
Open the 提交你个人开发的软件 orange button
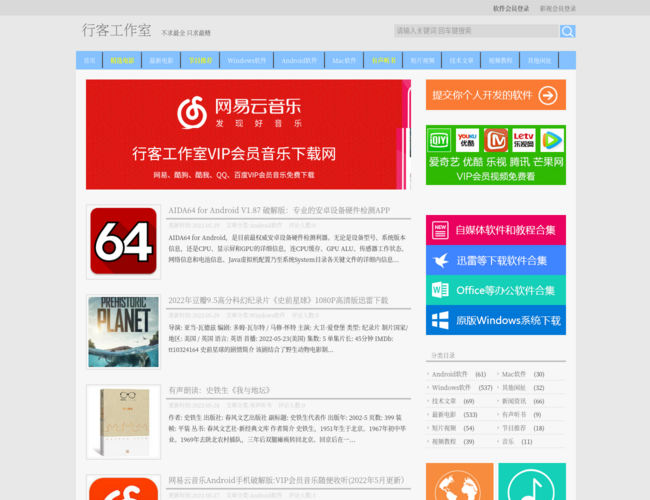pos(496,95)
